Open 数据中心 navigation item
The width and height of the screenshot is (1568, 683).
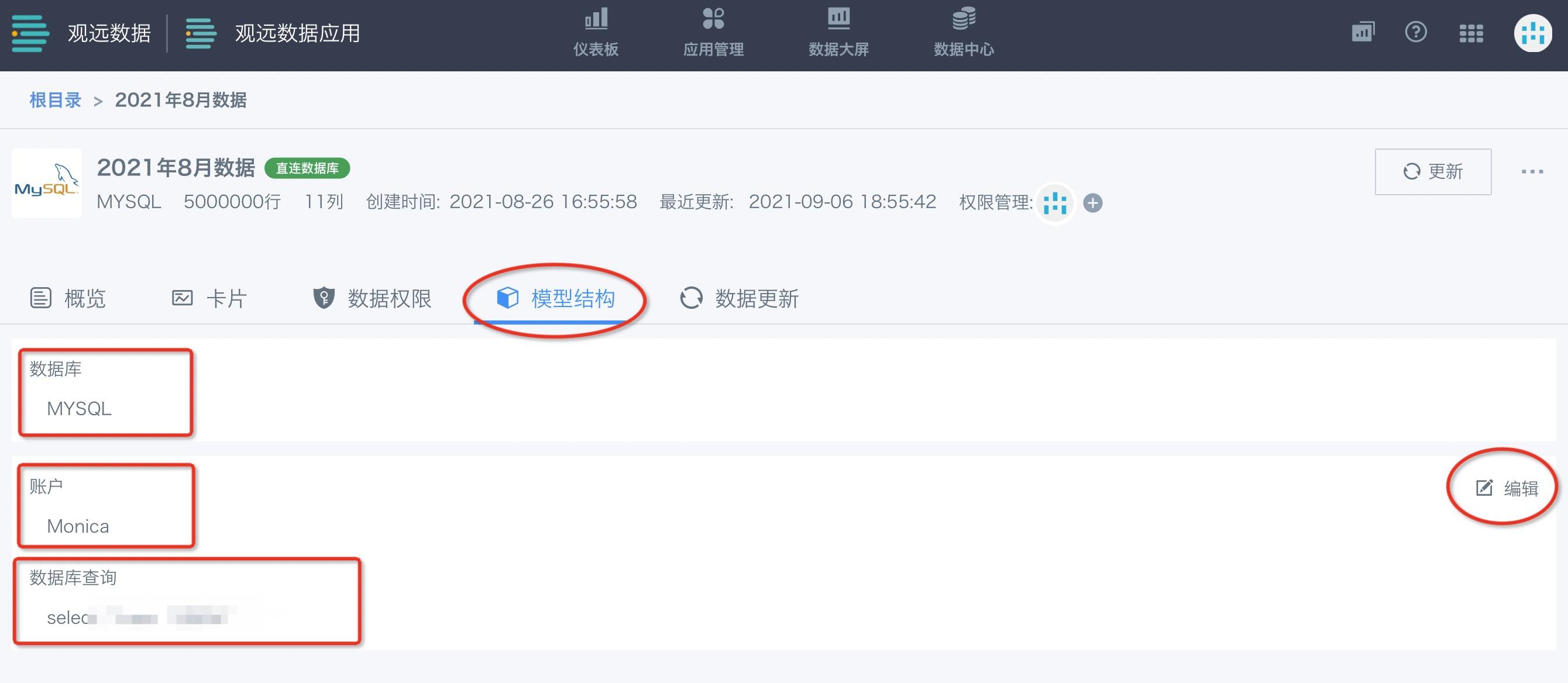coord(964,33)
